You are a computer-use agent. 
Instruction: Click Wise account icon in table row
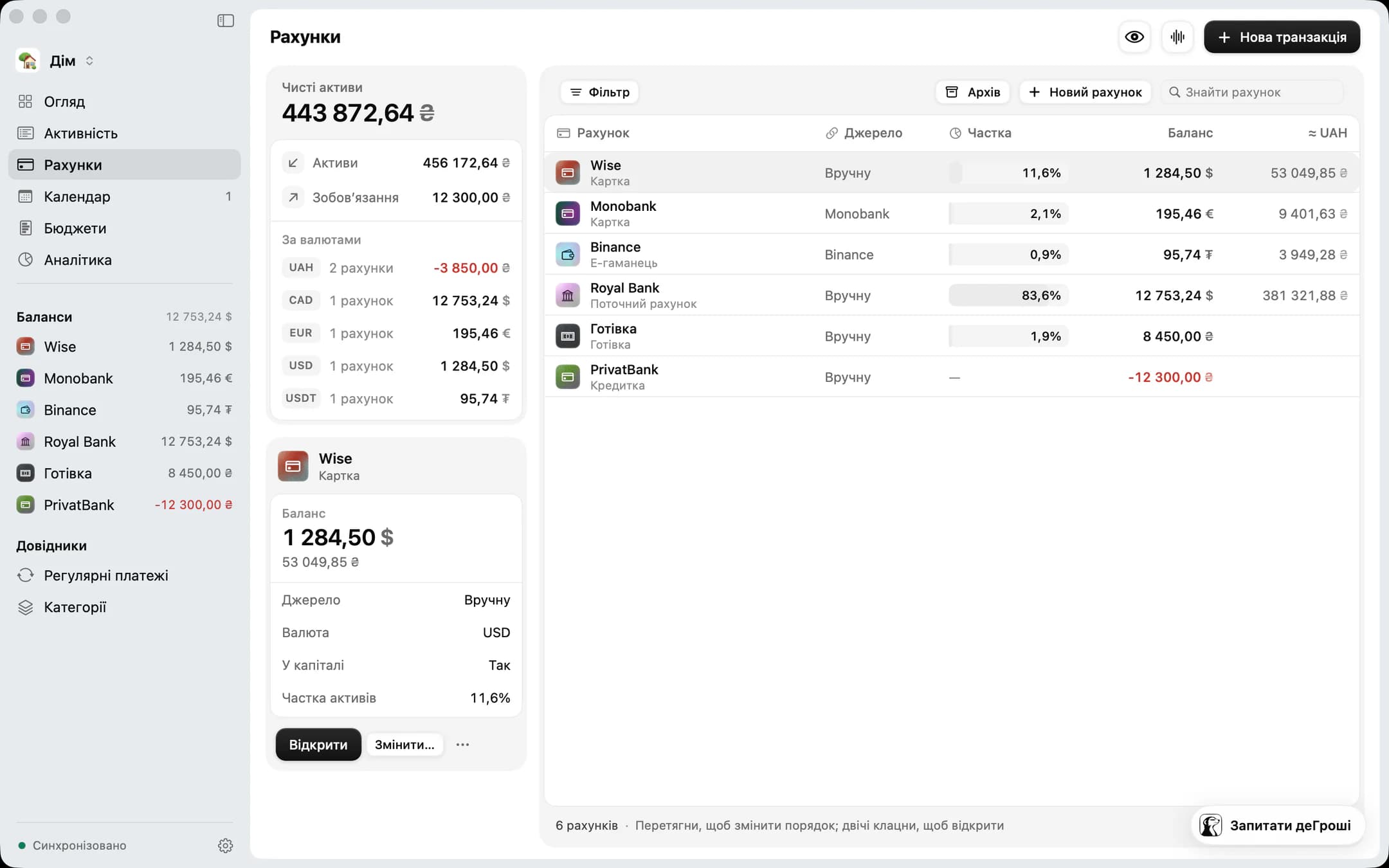coord(568,173)
